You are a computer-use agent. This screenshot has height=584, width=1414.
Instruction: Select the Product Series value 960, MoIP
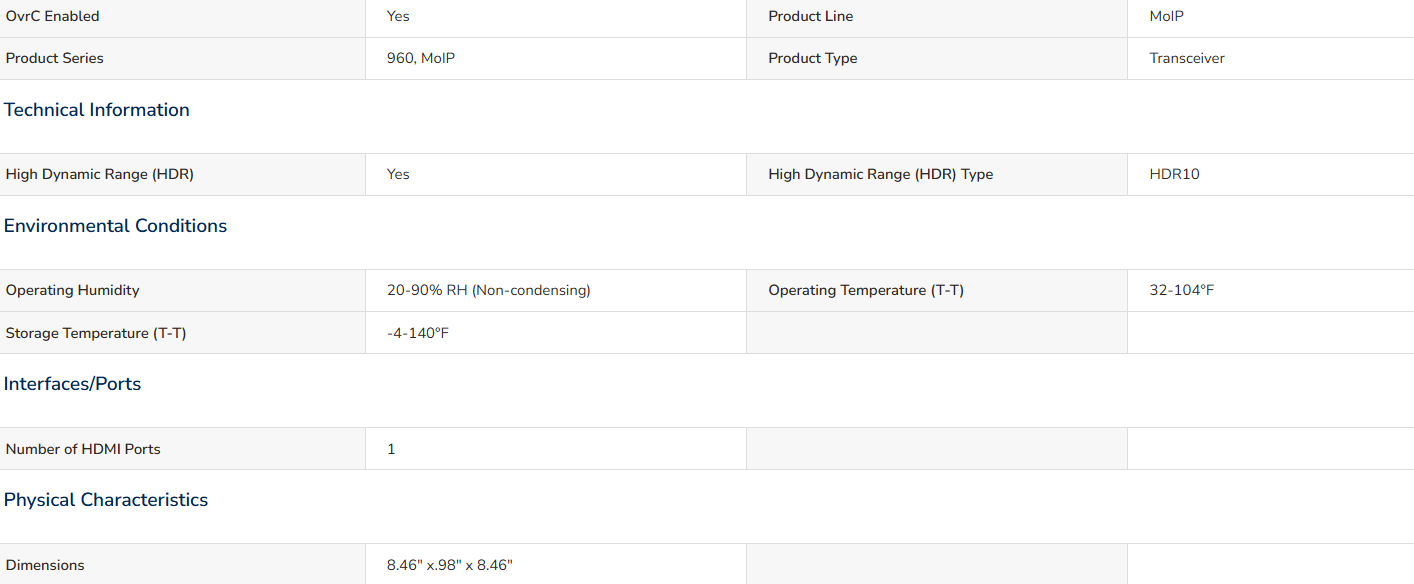pos(421,58)
